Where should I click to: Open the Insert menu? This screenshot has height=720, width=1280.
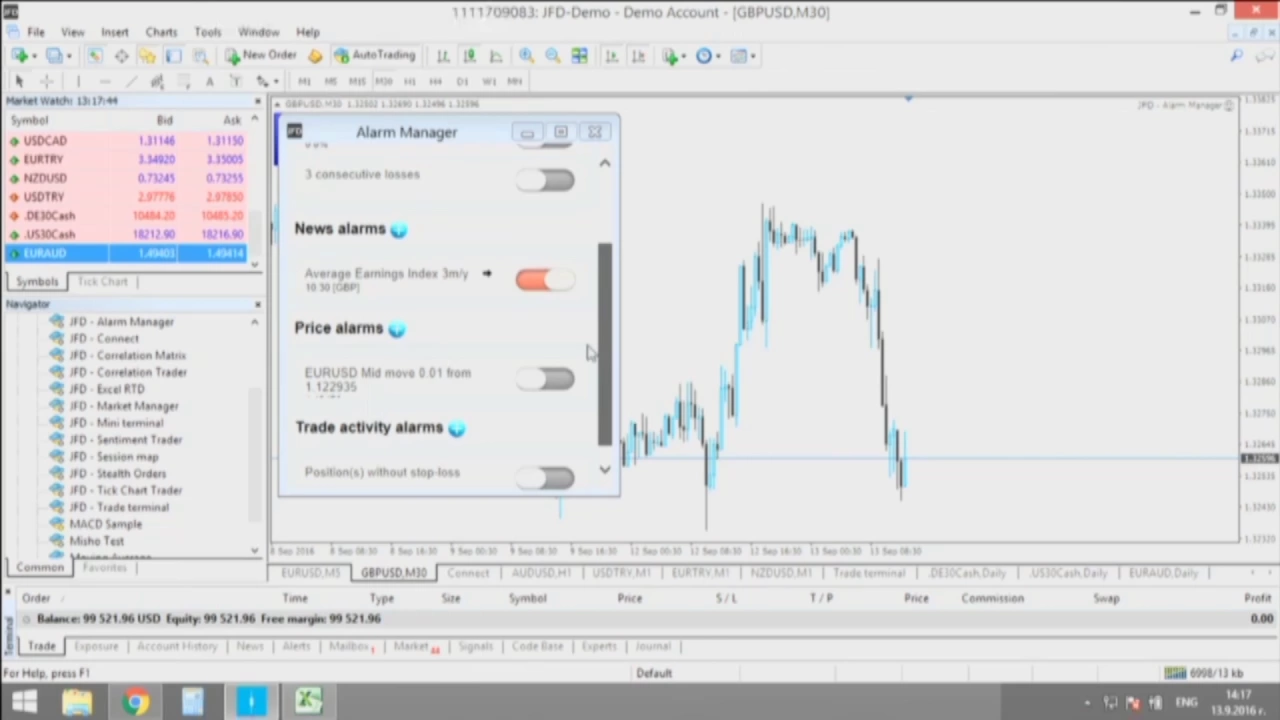click(114, 32)
